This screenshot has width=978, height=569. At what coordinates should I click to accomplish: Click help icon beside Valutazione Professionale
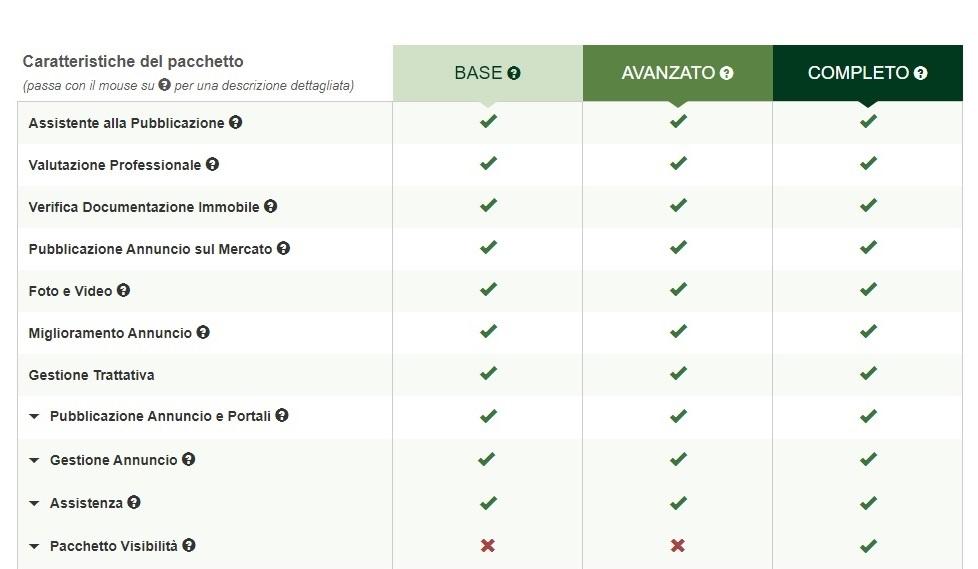coord(212,164)
